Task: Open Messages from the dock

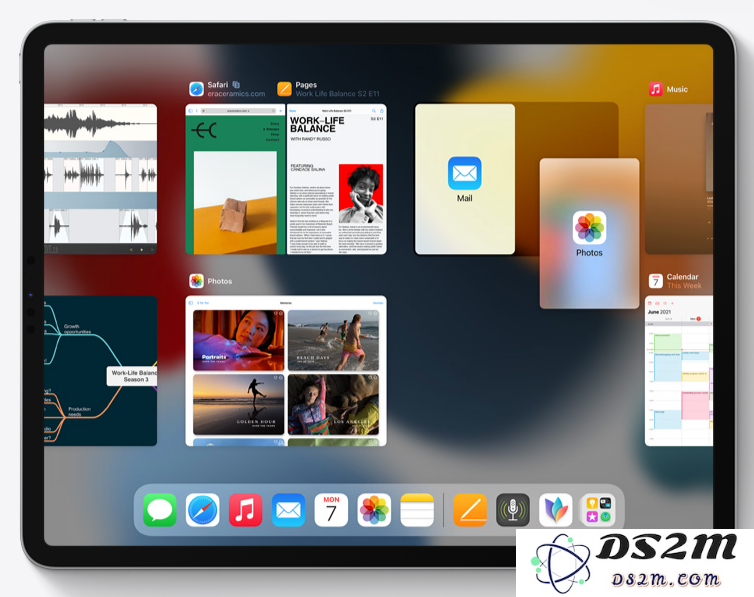Action: 160,510
